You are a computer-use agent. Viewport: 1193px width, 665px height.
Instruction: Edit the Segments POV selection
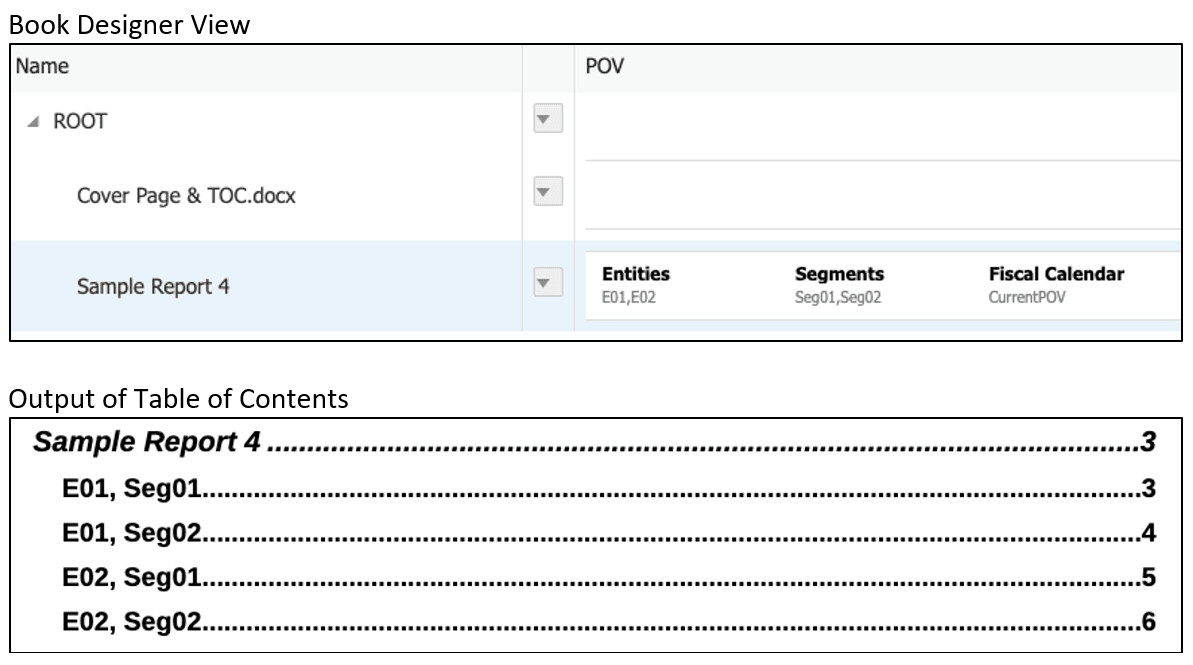tap(839, 285)
